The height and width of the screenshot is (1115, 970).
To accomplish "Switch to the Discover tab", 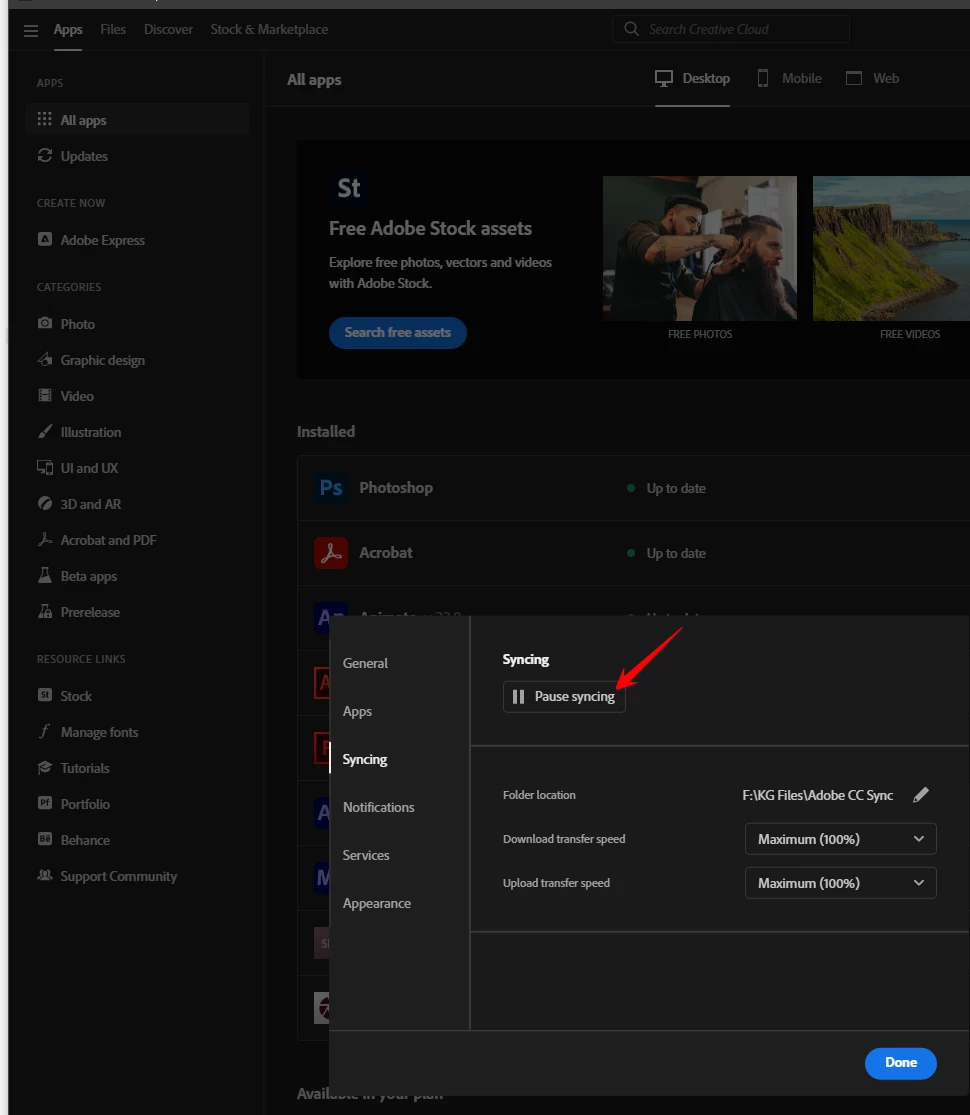I will pos(169,29).
